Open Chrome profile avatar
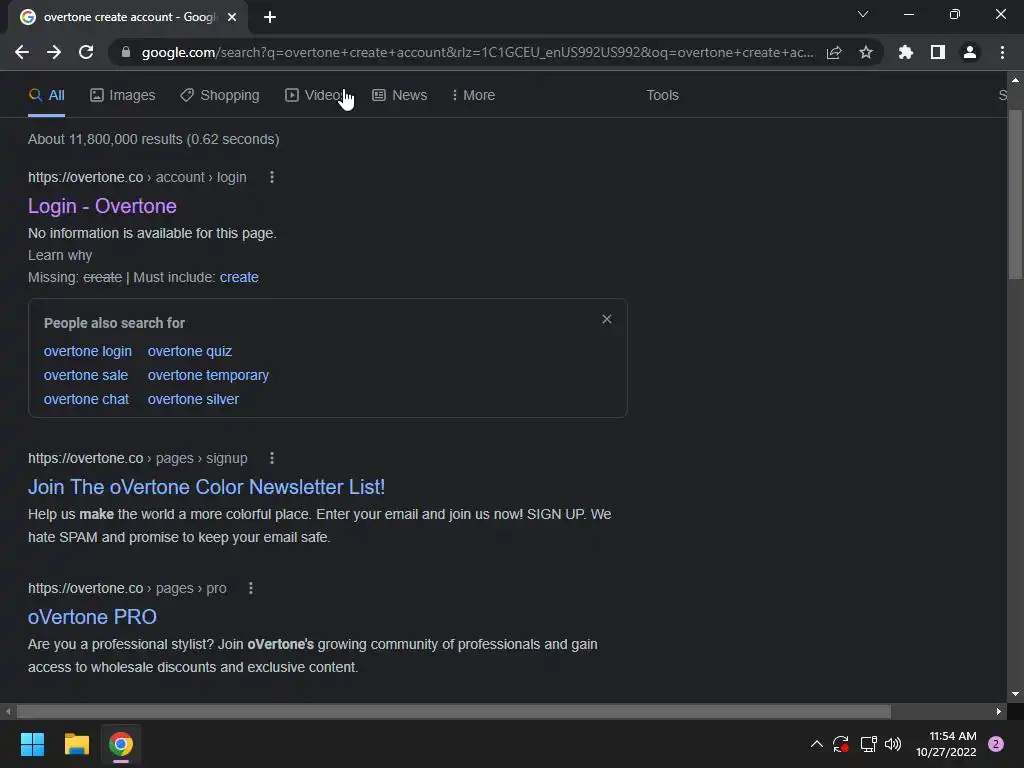1024x768 pixels. click(x=970, y=52)
